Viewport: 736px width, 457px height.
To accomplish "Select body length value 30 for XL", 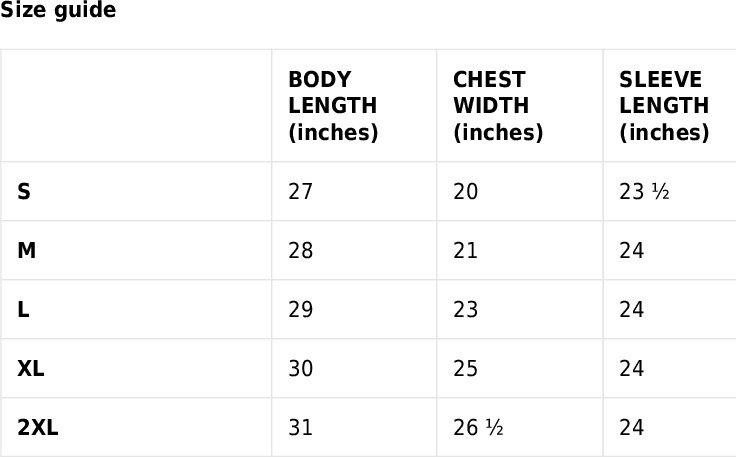I will 300,368.
